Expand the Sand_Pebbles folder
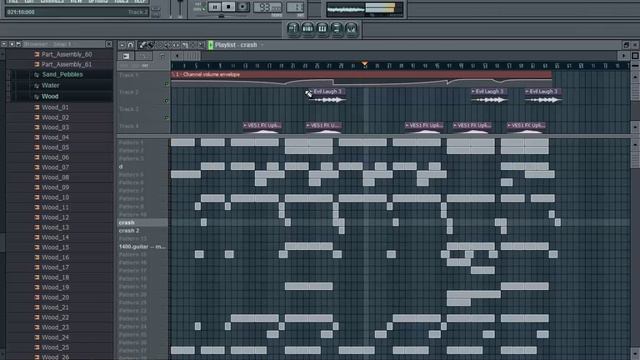The width and height of the screenshot is (640, 360). pyautogui.click(x=62, y=75)
